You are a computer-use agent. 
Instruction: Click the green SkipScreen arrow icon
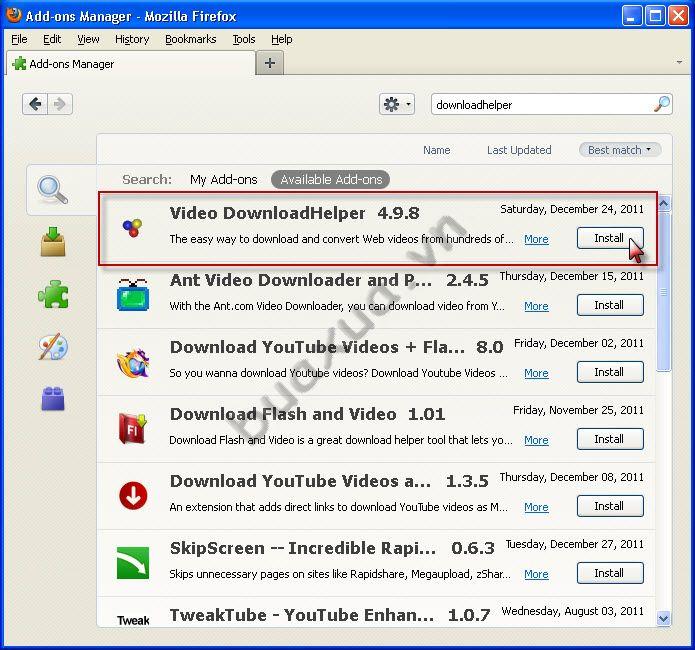tap(133, 563)
